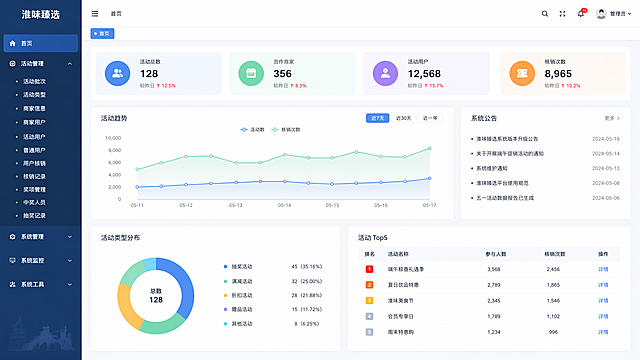Click the 系统管理 gear icon
This screenshot has height=360, width=640.
pyautogui.click(x=13, y=237)
